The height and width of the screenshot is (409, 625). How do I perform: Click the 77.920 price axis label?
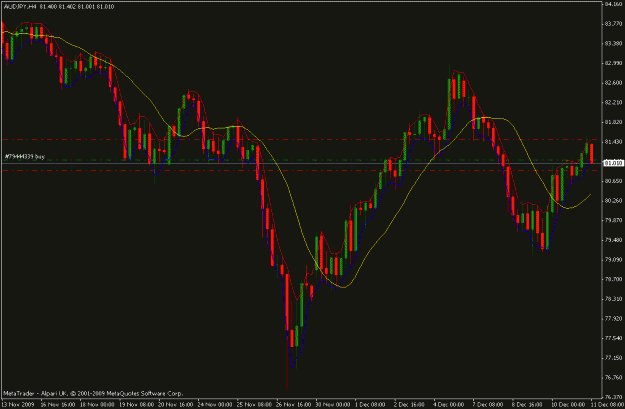pos(613,319)
